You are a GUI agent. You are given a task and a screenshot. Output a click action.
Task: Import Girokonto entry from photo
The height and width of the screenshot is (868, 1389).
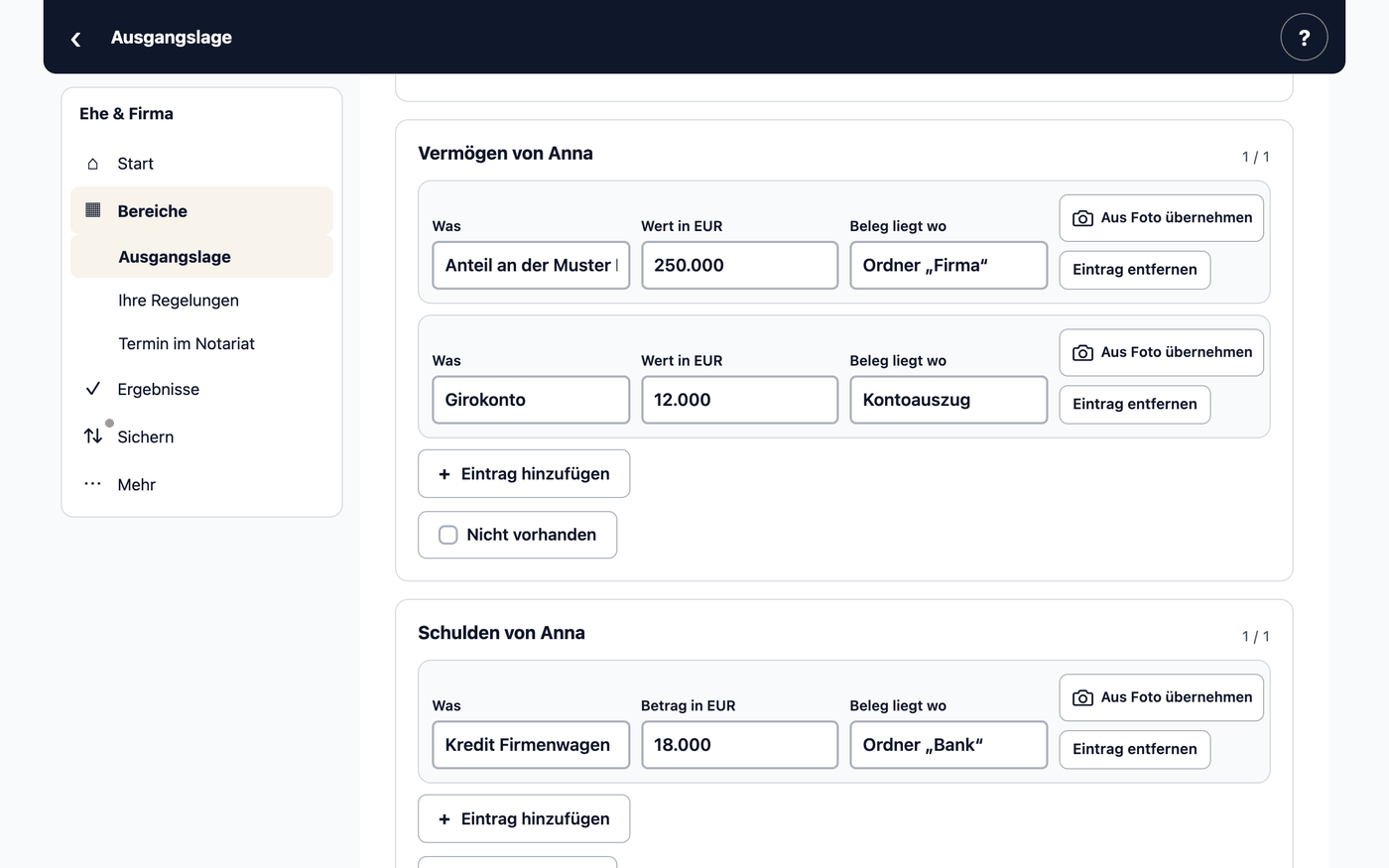pyautogui.click(x=1162, y=353)
